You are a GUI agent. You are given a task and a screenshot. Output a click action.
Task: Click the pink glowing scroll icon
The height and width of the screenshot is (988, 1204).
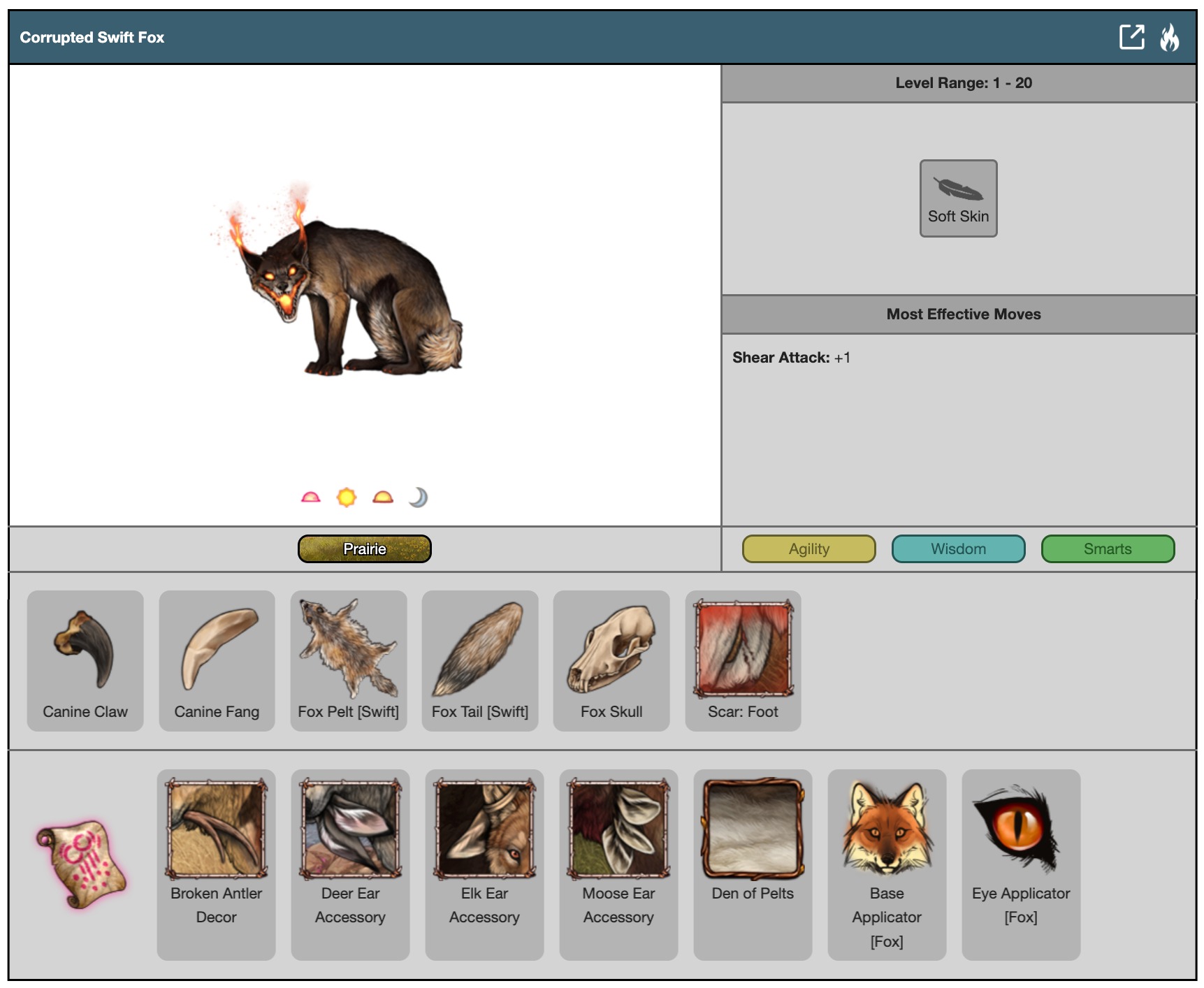click(x=81, y=864)
